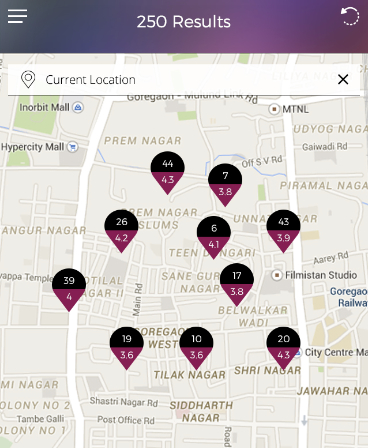Tap the Filmistan Studio place marker

[x=276, y=275]
